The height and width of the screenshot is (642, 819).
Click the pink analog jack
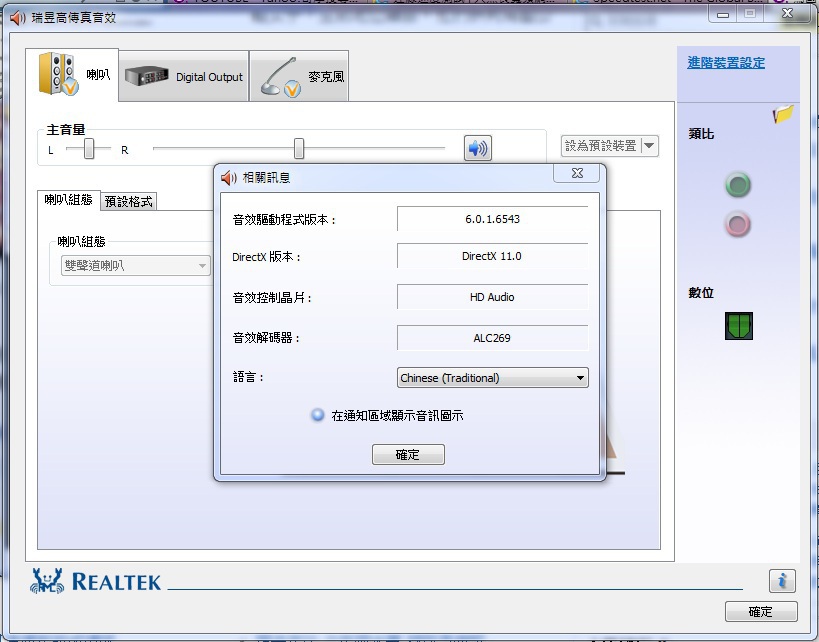click(x=738, y=225)
